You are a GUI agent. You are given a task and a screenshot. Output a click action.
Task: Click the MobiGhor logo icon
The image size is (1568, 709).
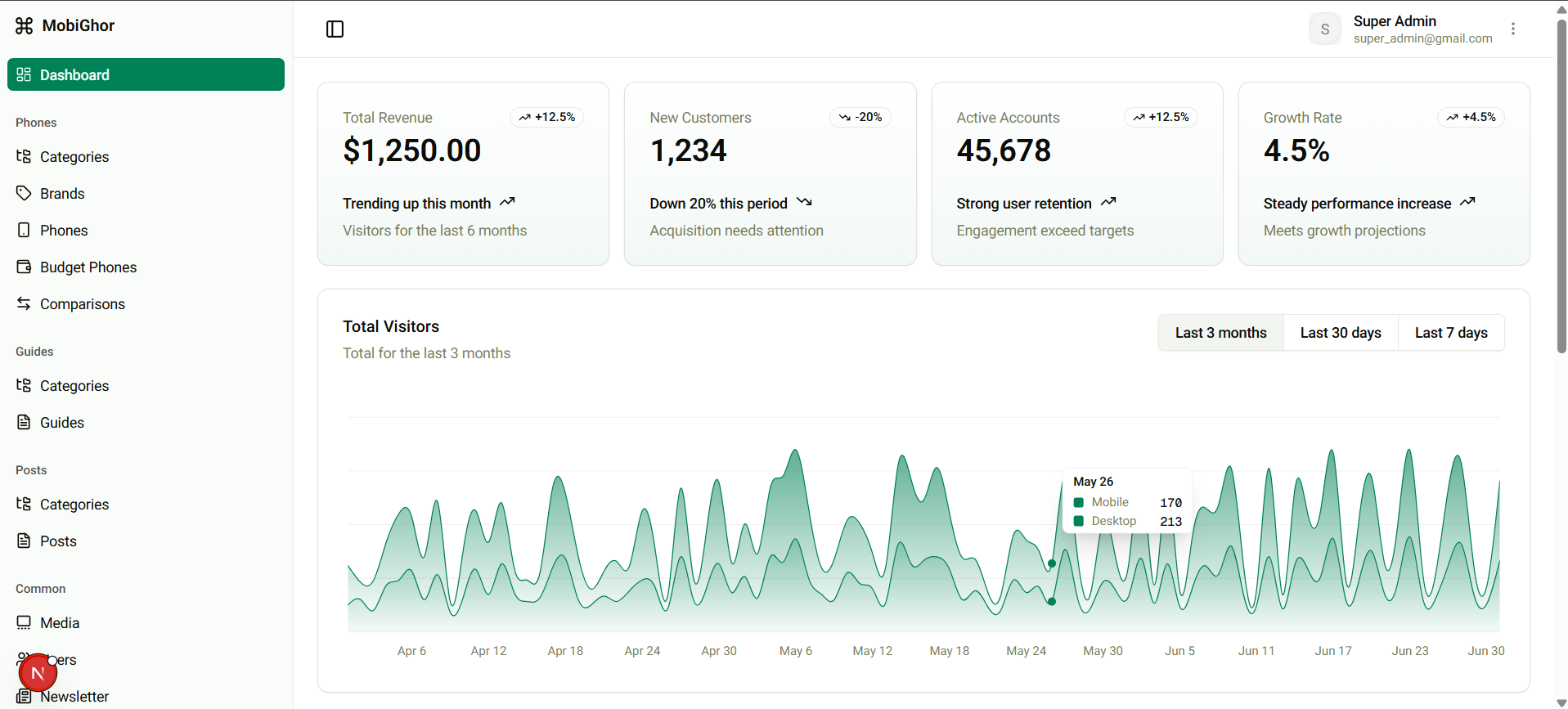25,26
